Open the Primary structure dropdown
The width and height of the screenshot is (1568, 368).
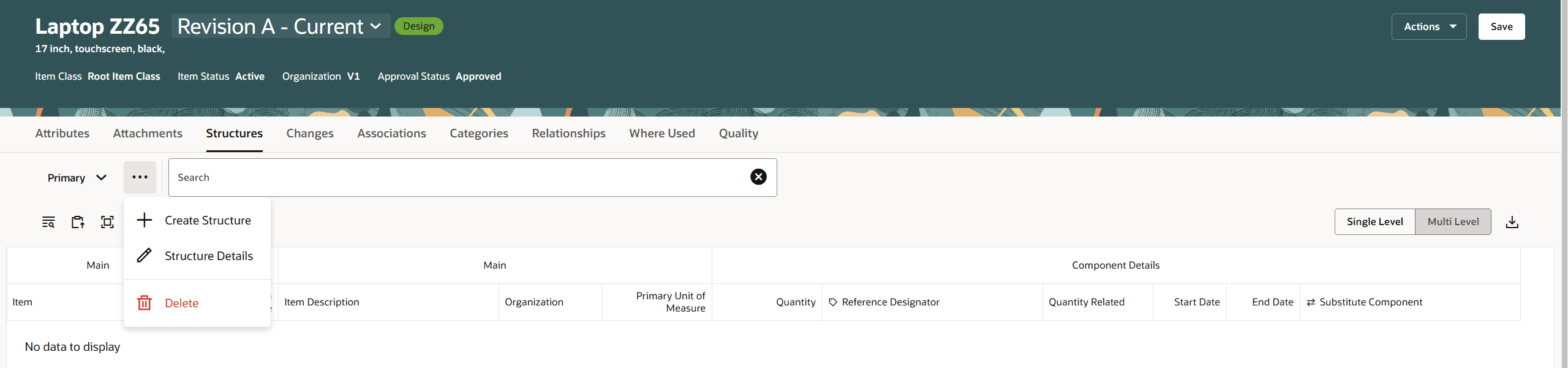pos(77,178)
